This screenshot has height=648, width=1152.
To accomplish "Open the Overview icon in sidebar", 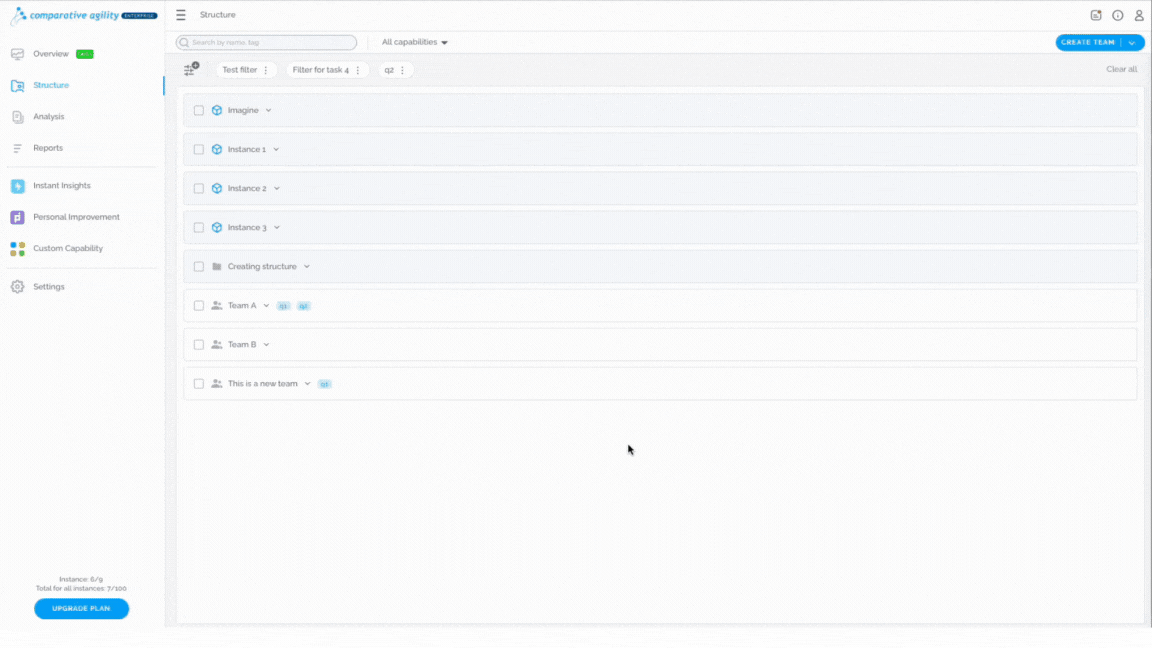I will [x=18, y=54].
